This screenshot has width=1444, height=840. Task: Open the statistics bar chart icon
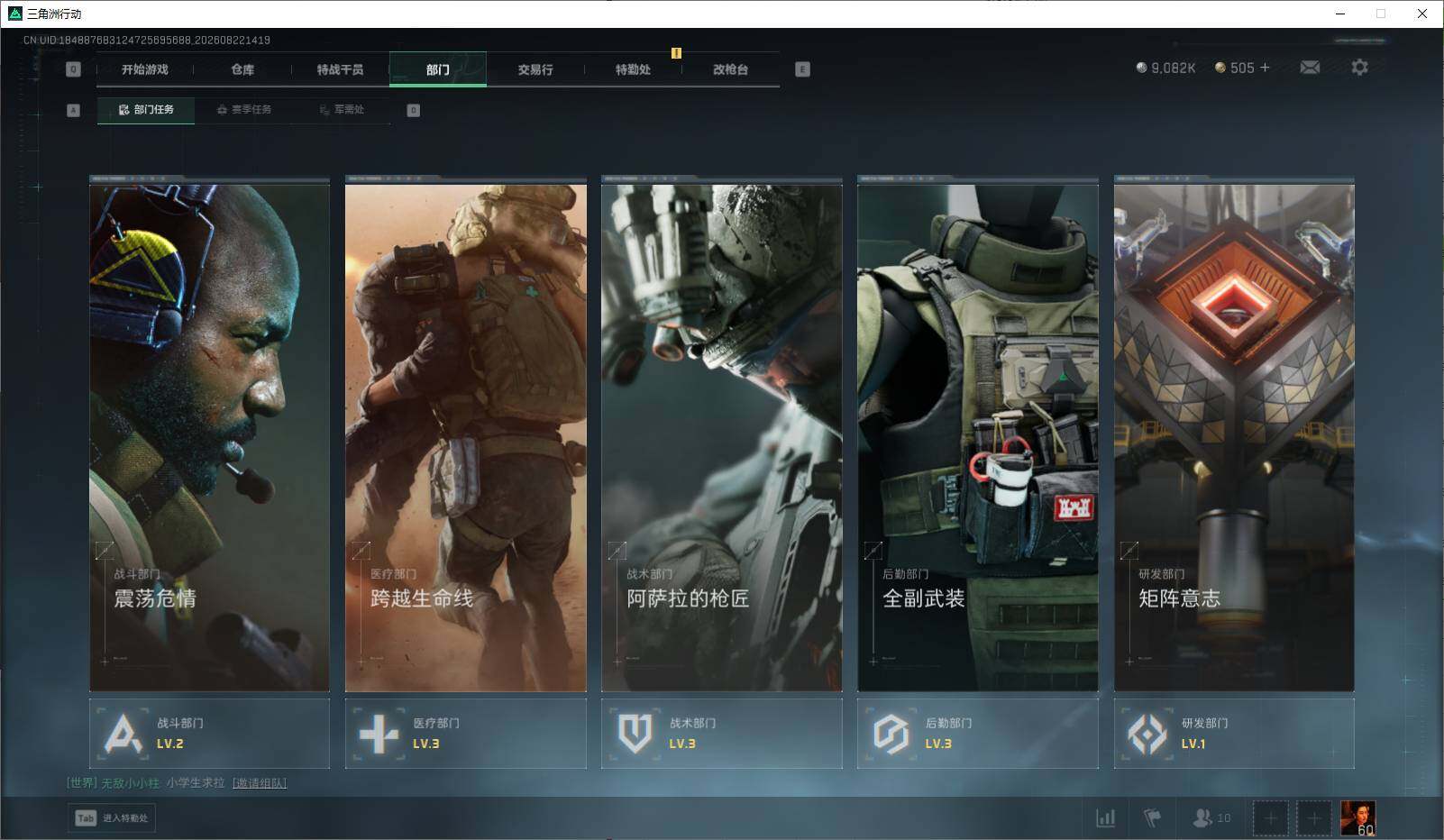(x=1105, y=817)
